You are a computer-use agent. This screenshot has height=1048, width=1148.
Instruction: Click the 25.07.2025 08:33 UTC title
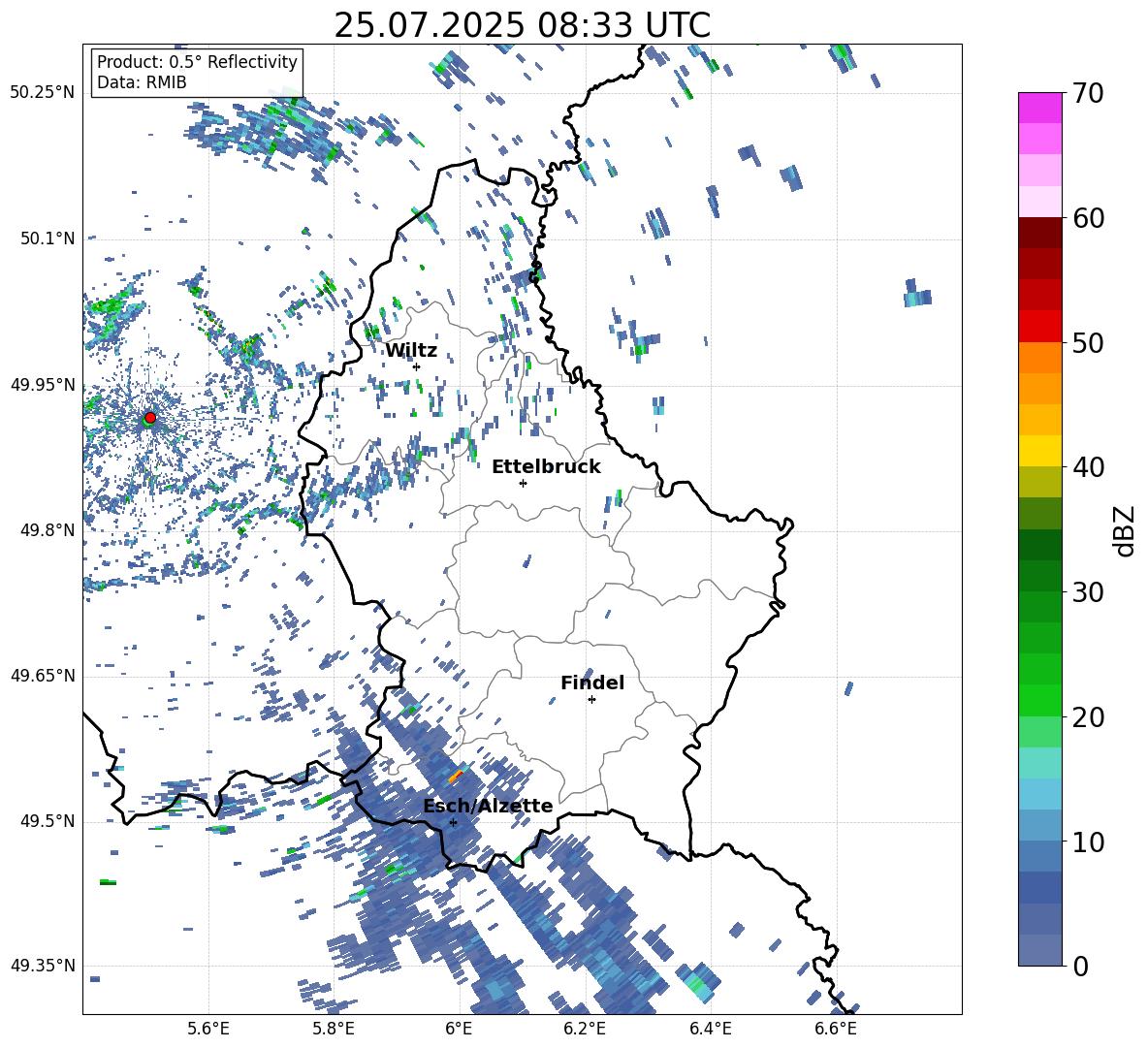[x=522, y=25]
